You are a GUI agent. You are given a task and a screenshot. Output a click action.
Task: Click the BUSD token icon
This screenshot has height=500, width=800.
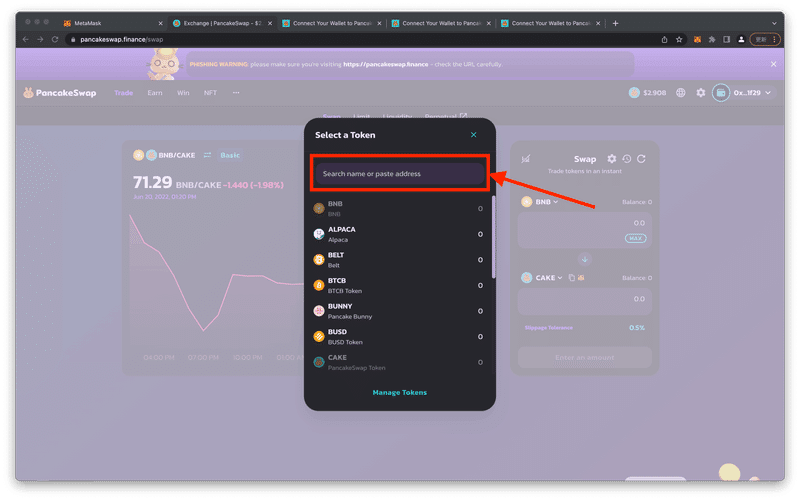tap(319, 336)
